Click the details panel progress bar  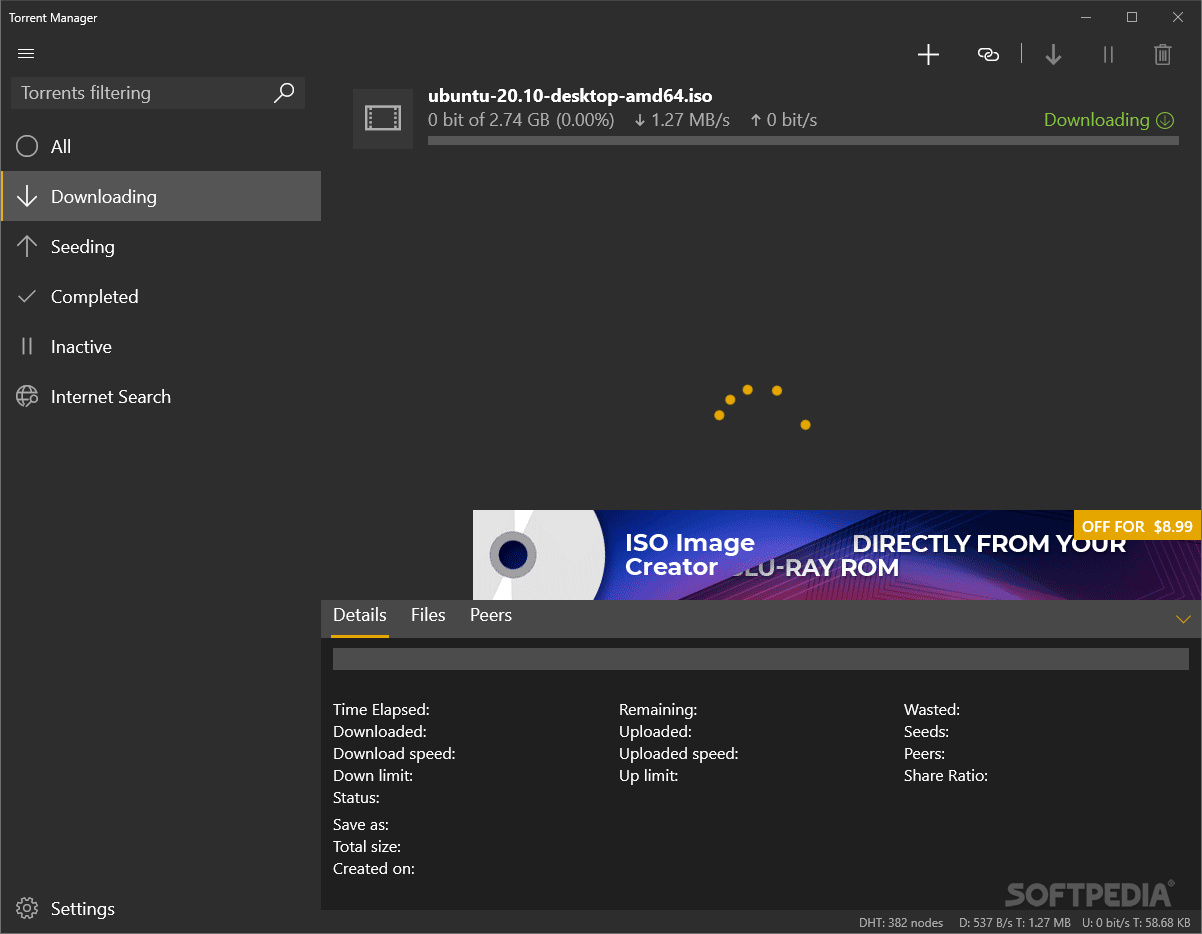[761, 659]
